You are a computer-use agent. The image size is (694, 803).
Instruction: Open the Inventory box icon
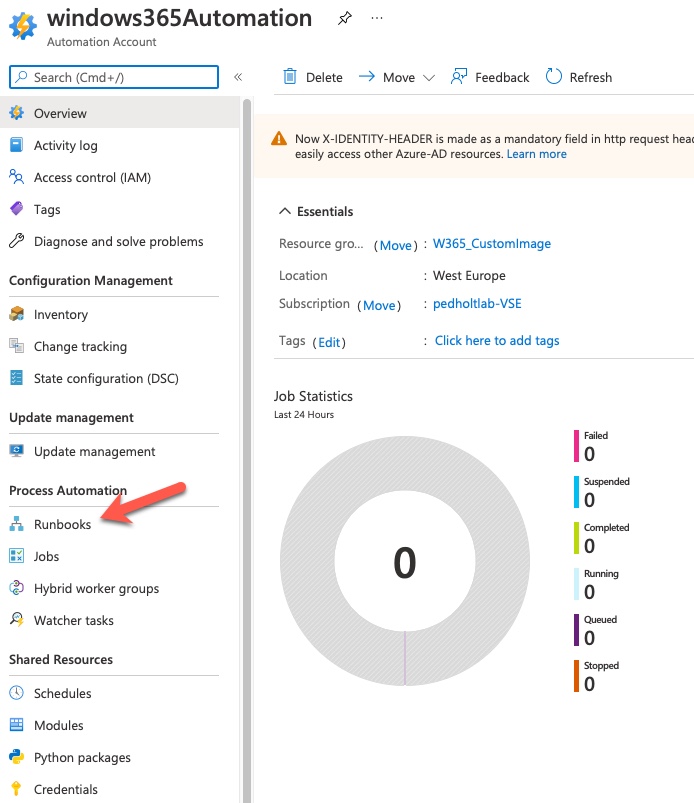click(16, 314)
